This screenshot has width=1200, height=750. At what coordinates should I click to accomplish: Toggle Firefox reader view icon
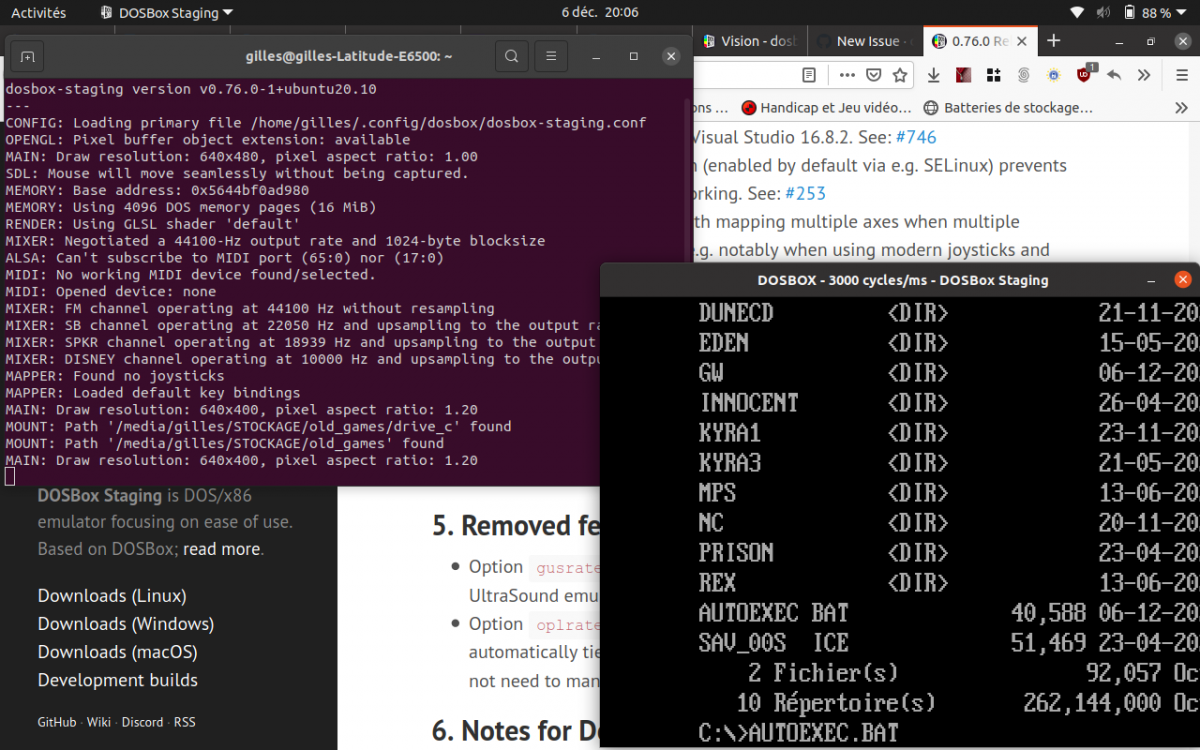809,75
